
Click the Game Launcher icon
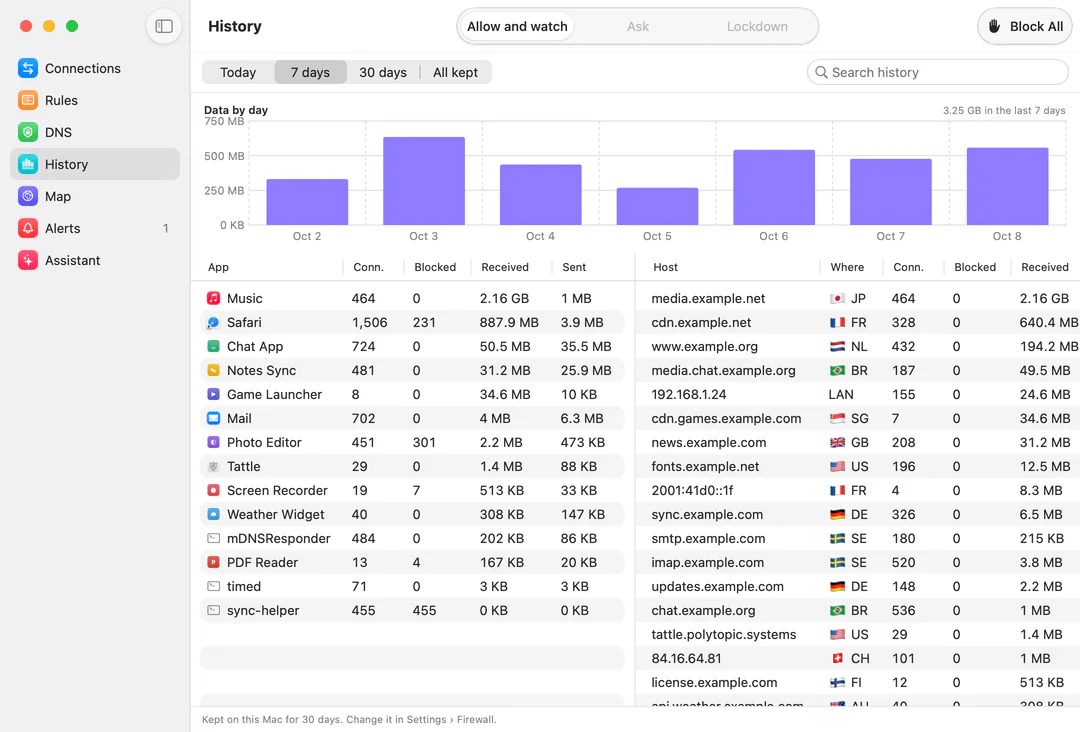[214, 395]
